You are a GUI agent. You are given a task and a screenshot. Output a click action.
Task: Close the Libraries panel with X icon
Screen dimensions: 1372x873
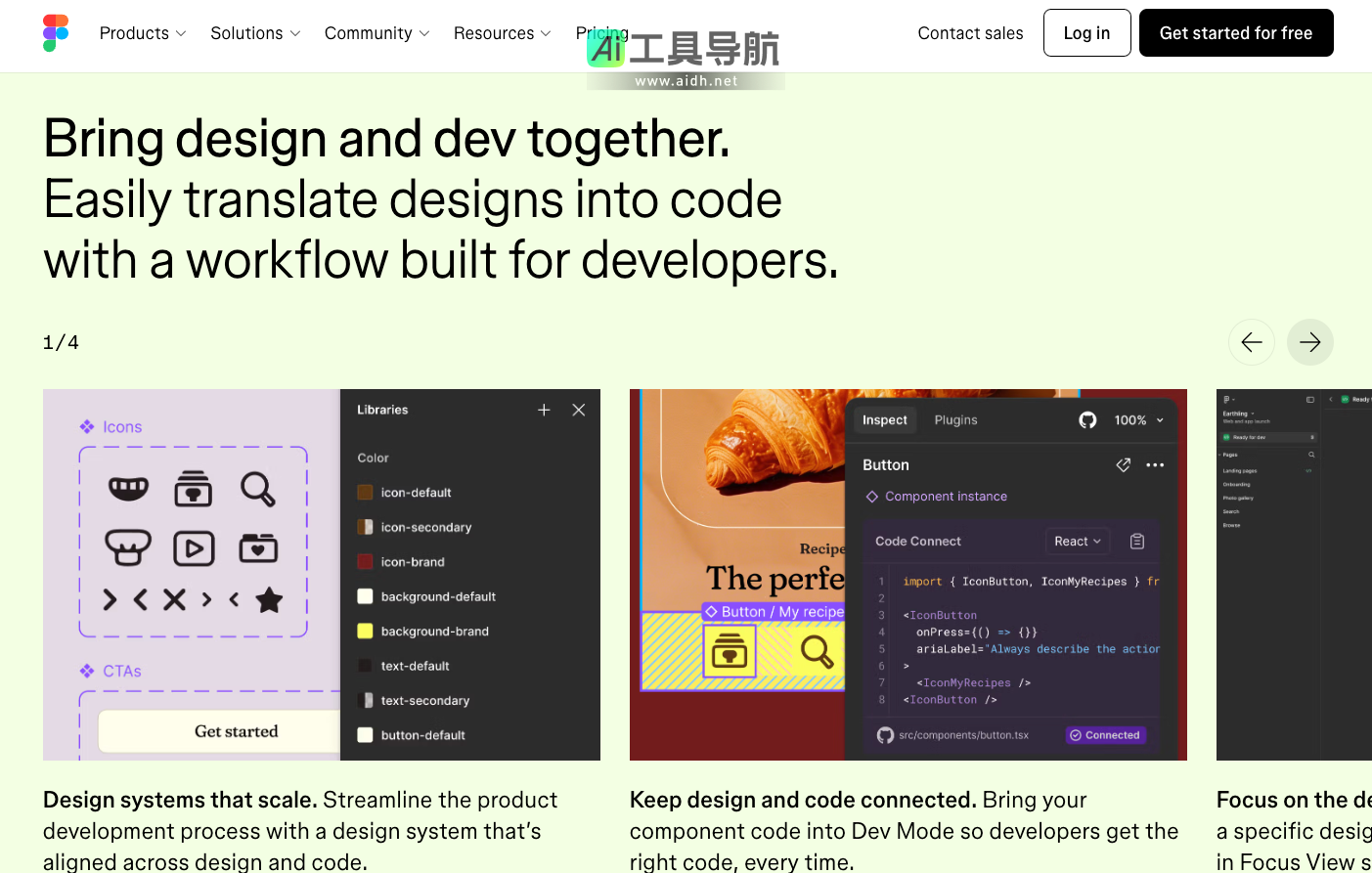(579, 410)
